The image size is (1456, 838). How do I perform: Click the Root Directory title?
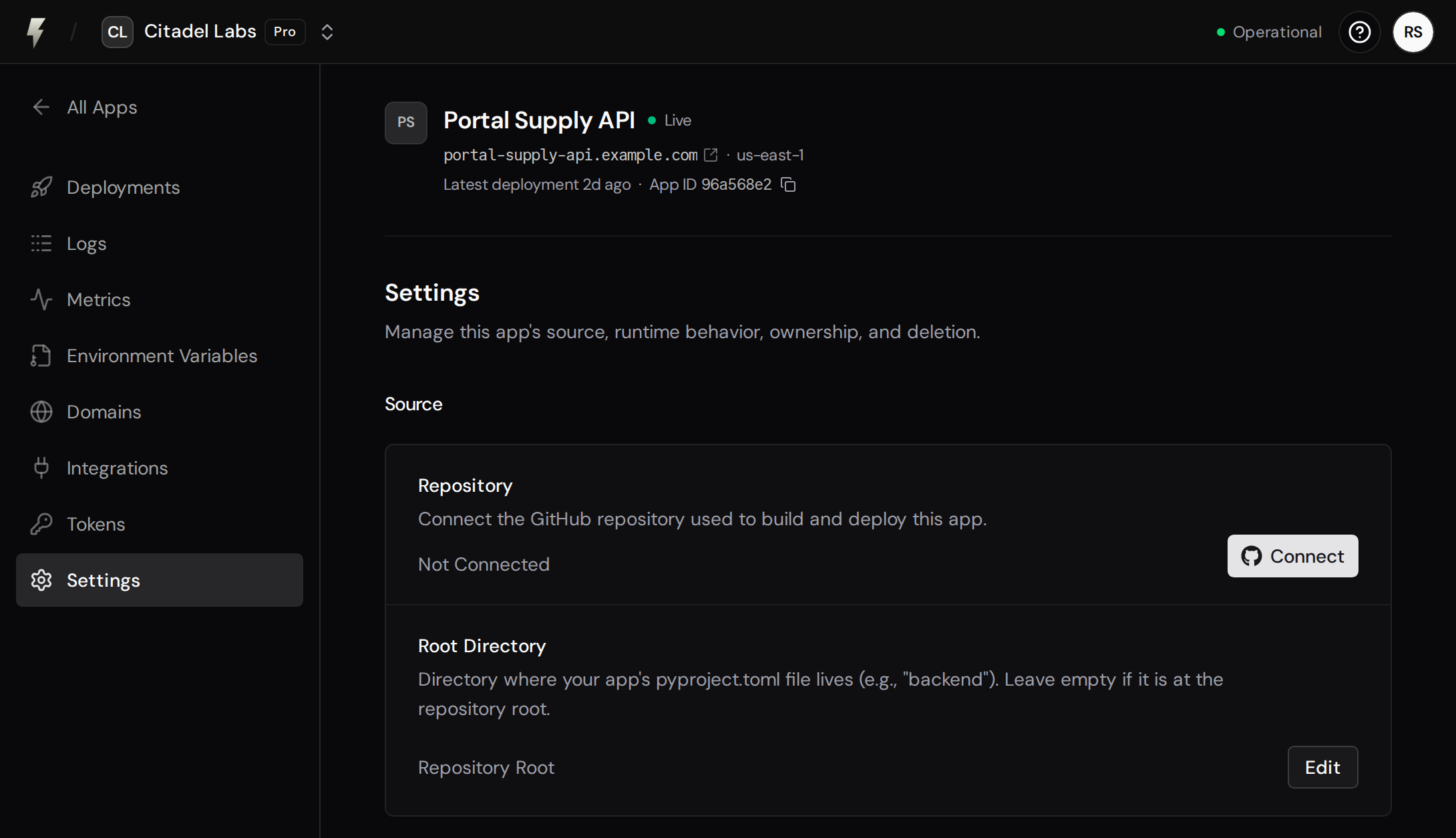point(482,646)
